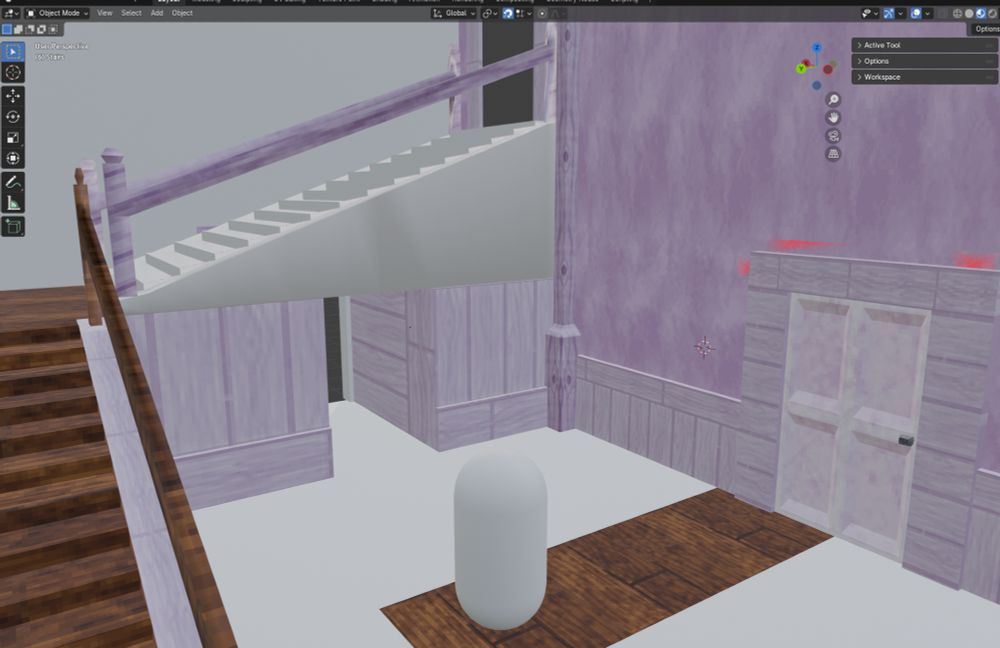Open the Select menu
This screenshot has width=1000, height=648.
(131, 13)
